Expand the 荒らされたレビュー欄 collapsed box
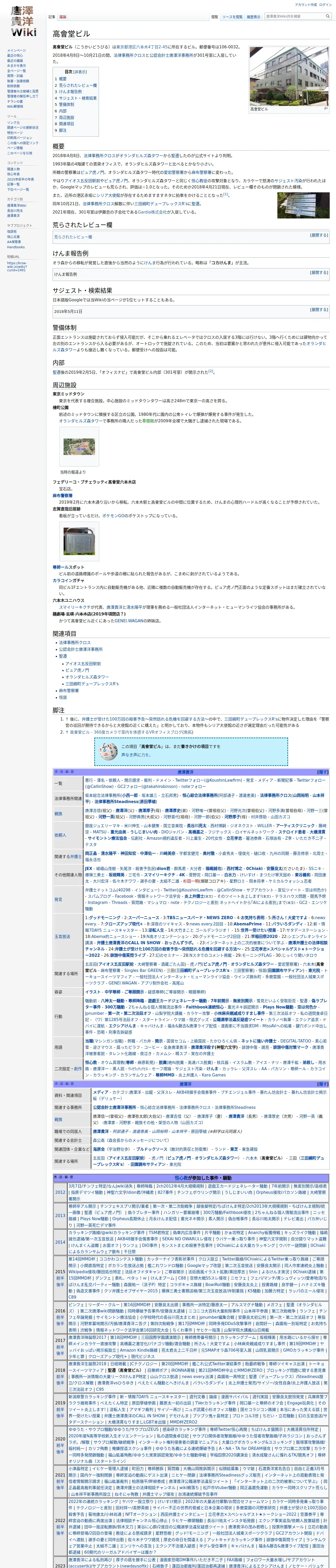This screenshot has width=336, height=1568. coord(319,235)
